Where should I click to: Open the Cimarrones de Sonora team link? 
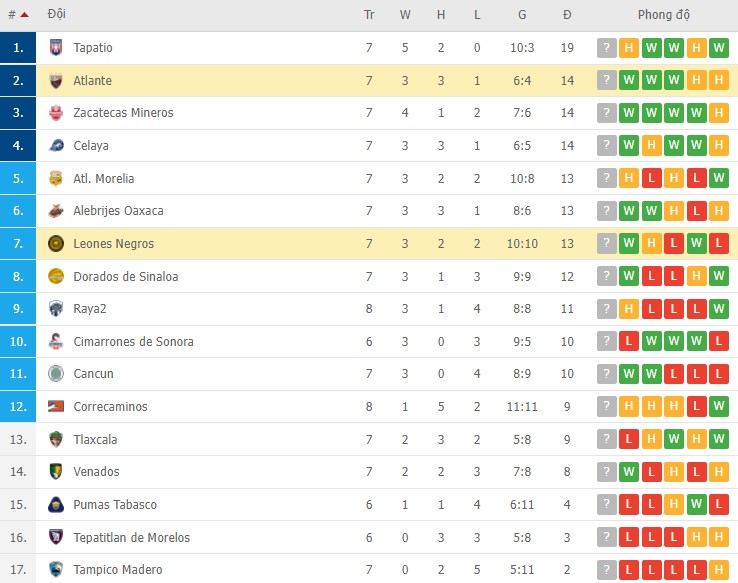133,342
